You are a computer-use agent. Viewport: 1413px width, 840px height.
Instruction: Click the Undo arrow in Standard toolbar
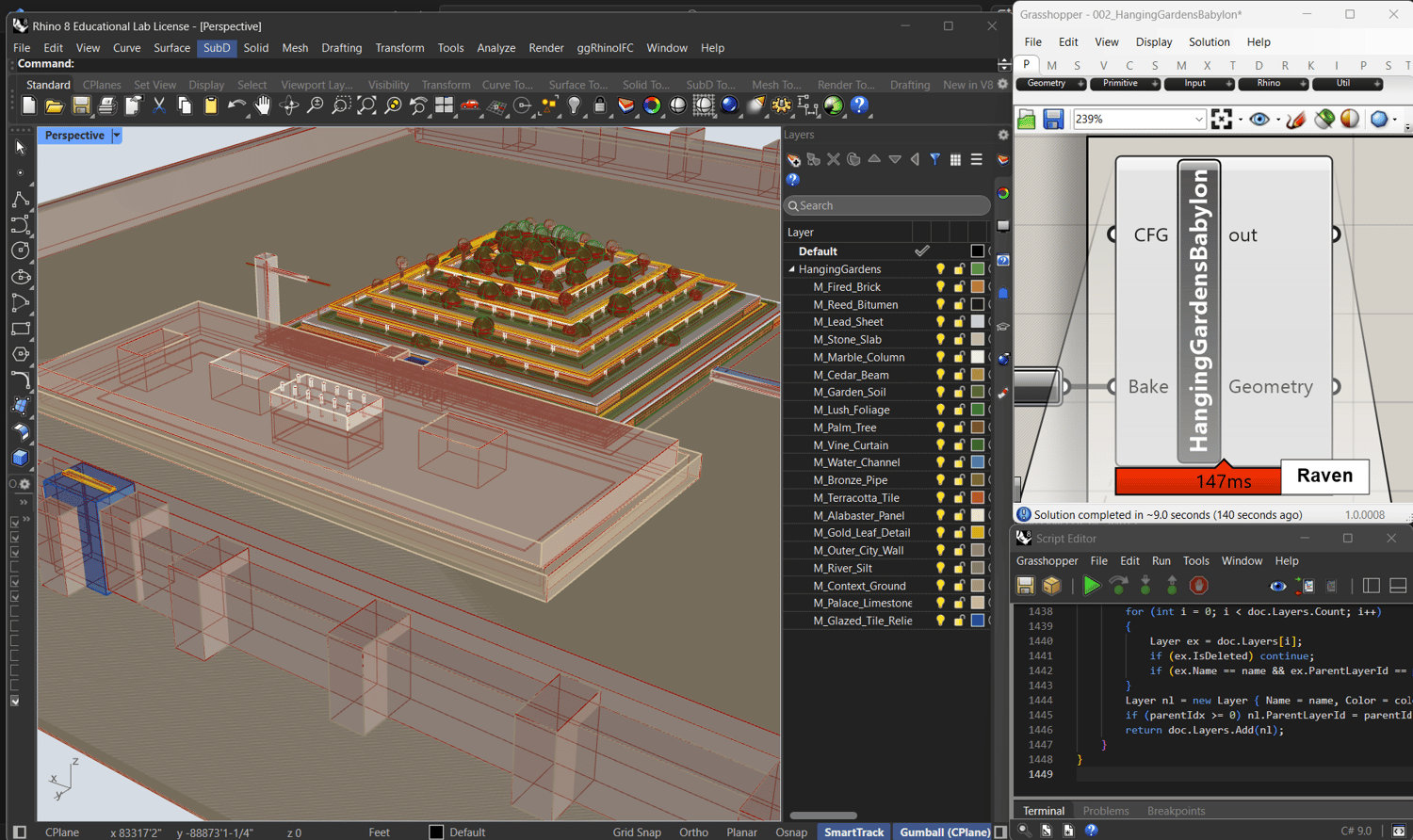235,106
